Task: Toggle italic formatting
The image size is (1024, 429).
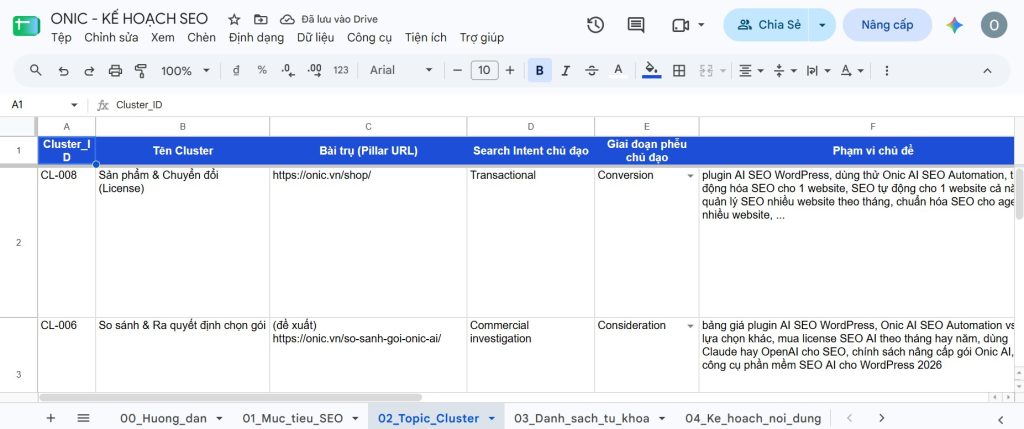Action: point(566,71)
